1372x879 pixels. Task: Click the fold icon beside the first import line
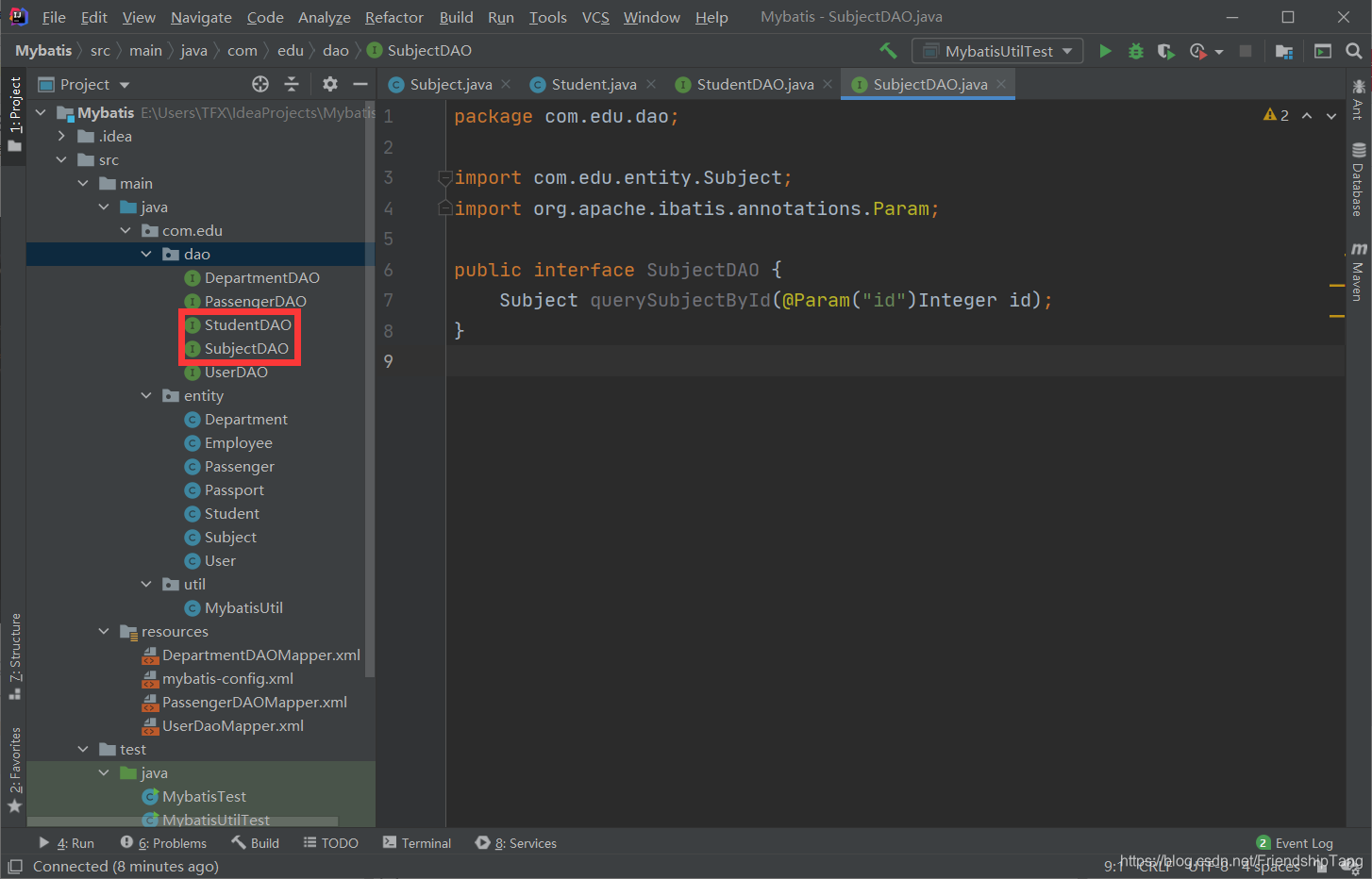coord(444,177)
